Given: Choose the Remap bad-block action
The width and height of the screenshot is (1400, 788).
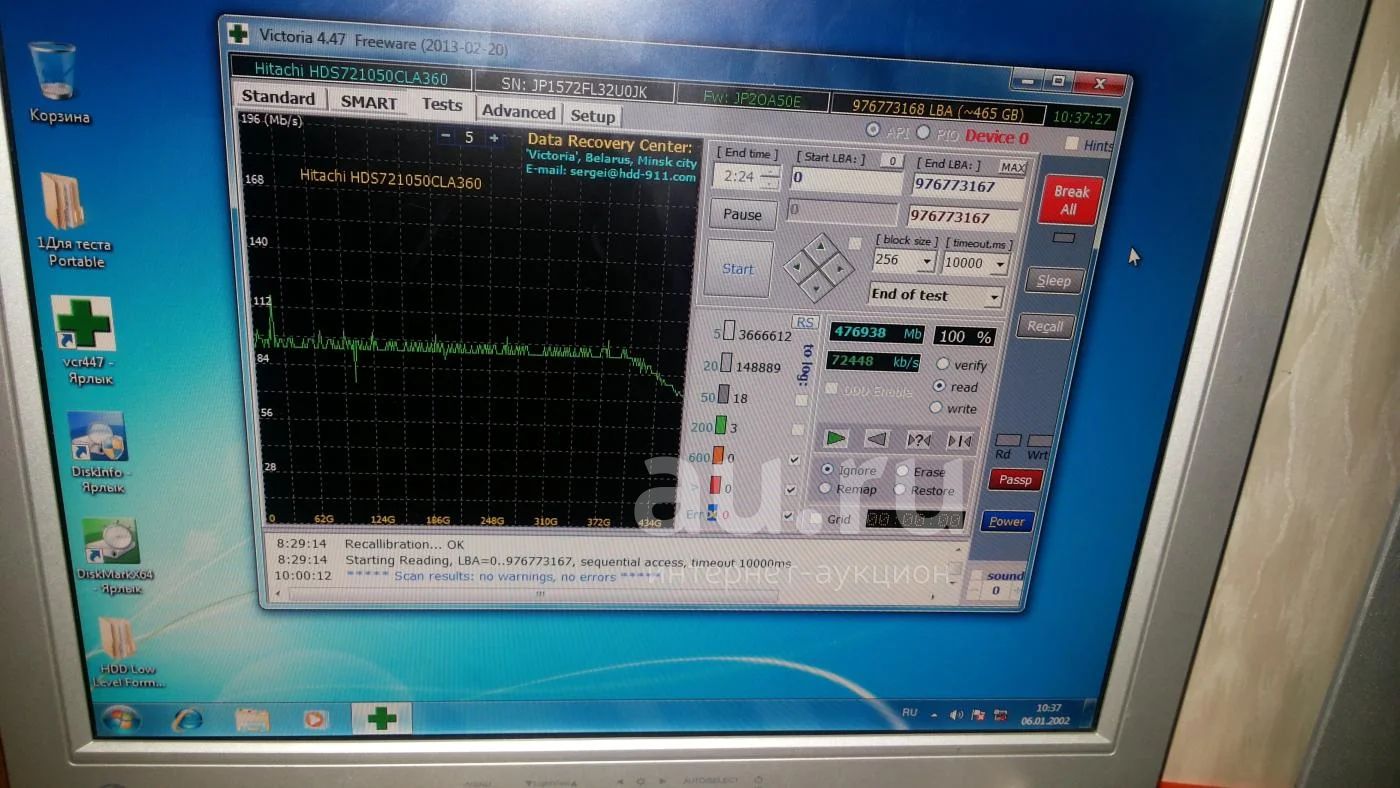Looking at the screenshot, I should coord(825,488).
